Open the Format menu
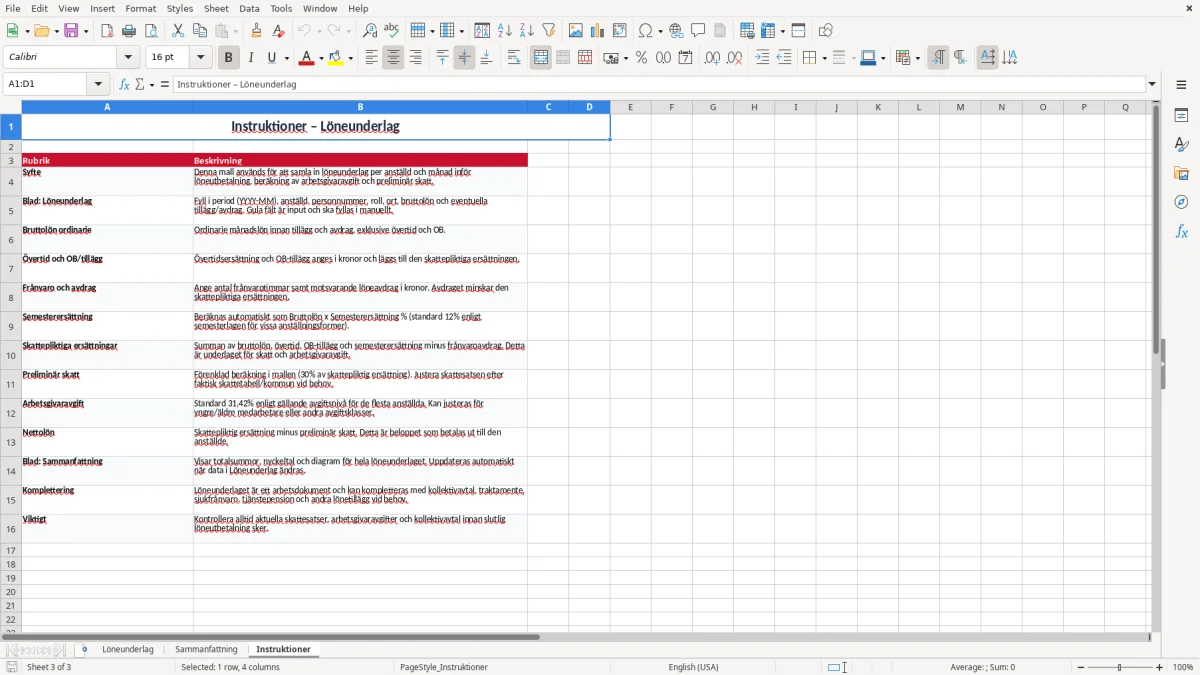The height and width of the screenshot is (675, 1200). pos(140,8)
